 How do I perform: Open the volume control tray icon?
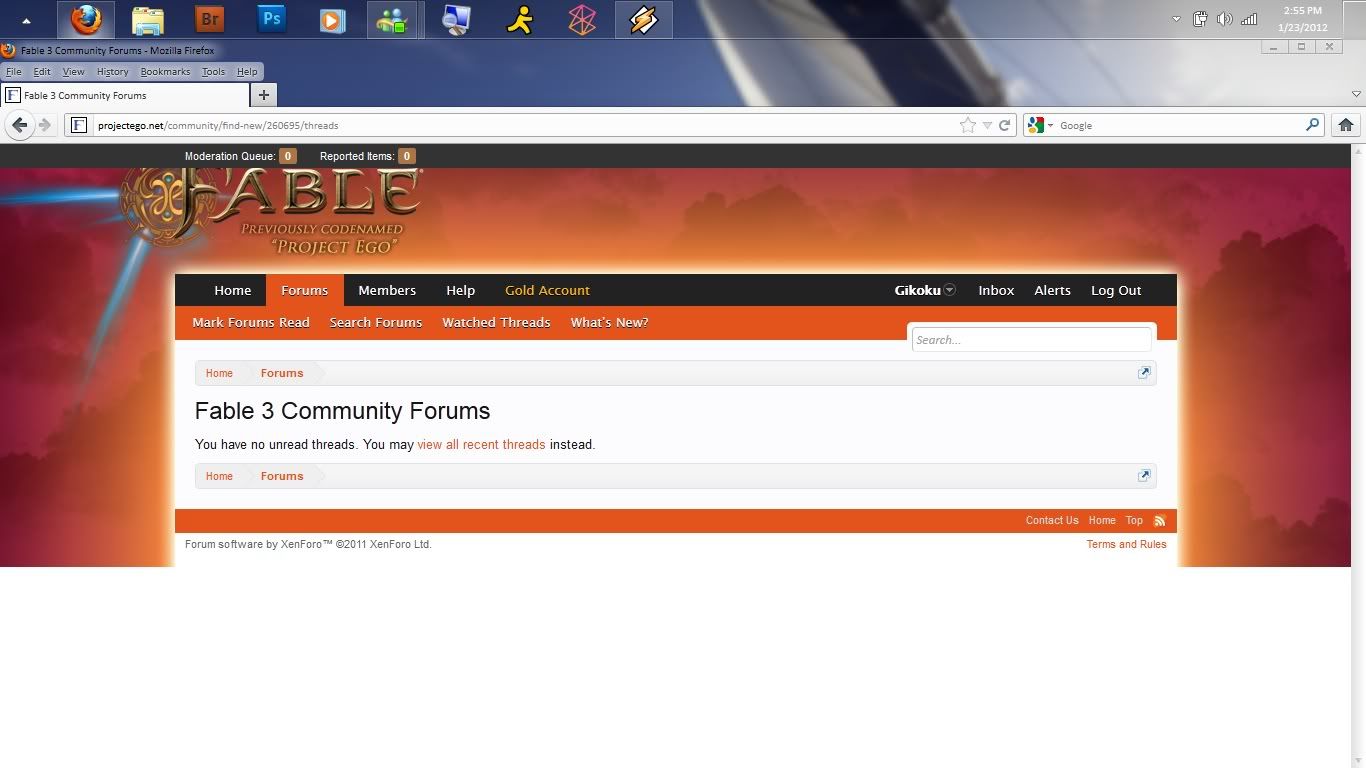(1224, 19)
